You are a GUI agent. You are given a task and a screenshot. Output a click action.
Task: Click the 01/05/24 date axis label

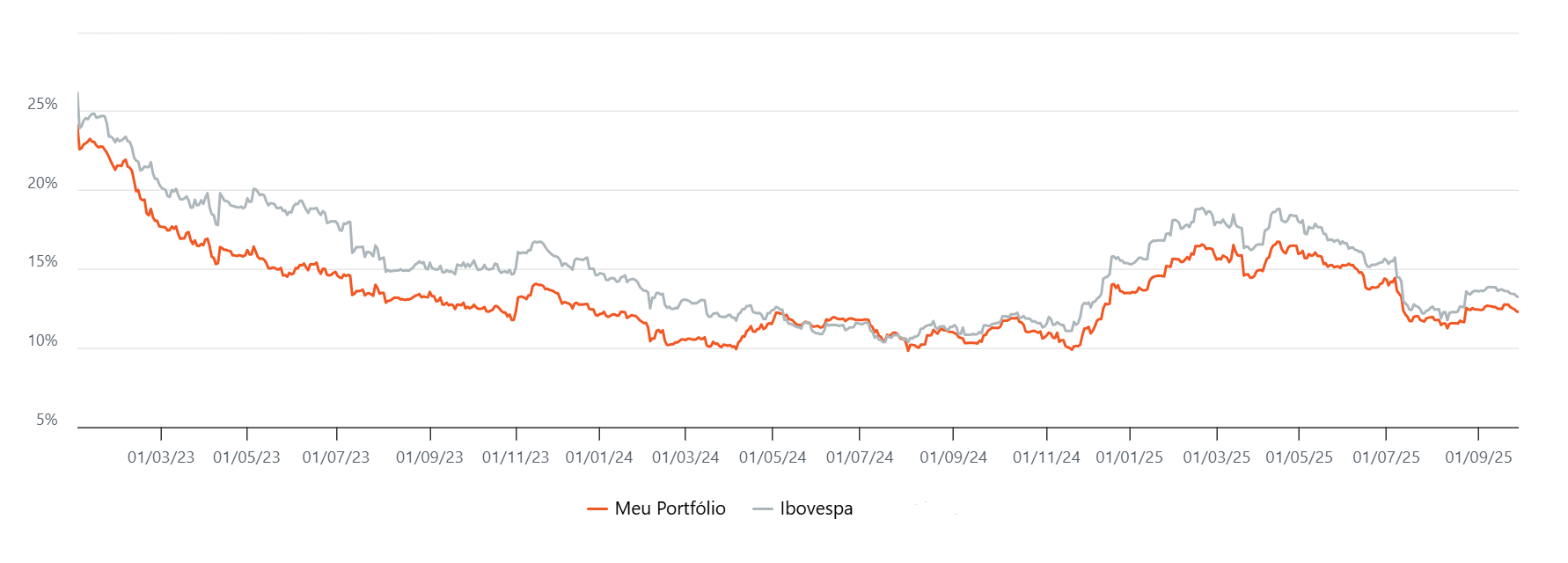click(773, 457)
